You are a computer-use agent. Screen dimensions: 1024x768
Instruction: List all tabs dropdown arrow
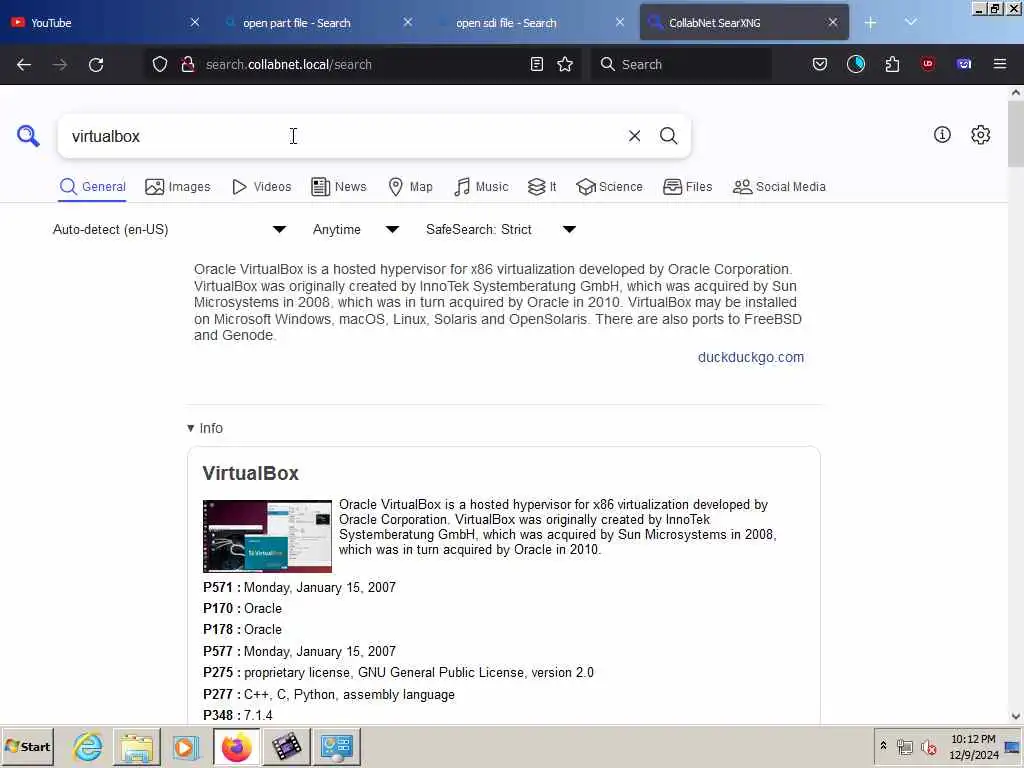pos(910,23)
